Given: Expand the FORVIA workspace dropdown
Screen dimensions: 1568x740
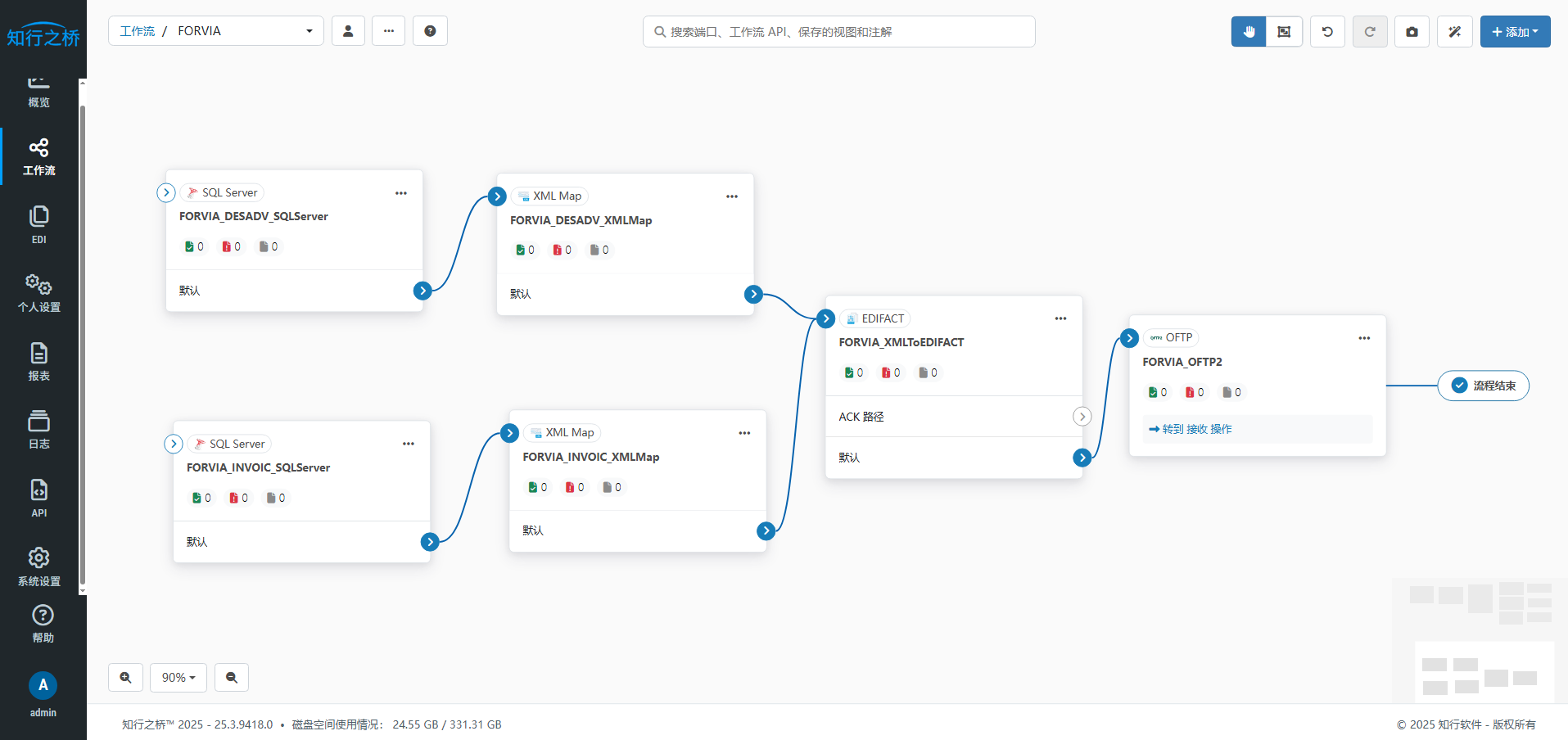Looking at the screenshot, I should click(309, 31).
